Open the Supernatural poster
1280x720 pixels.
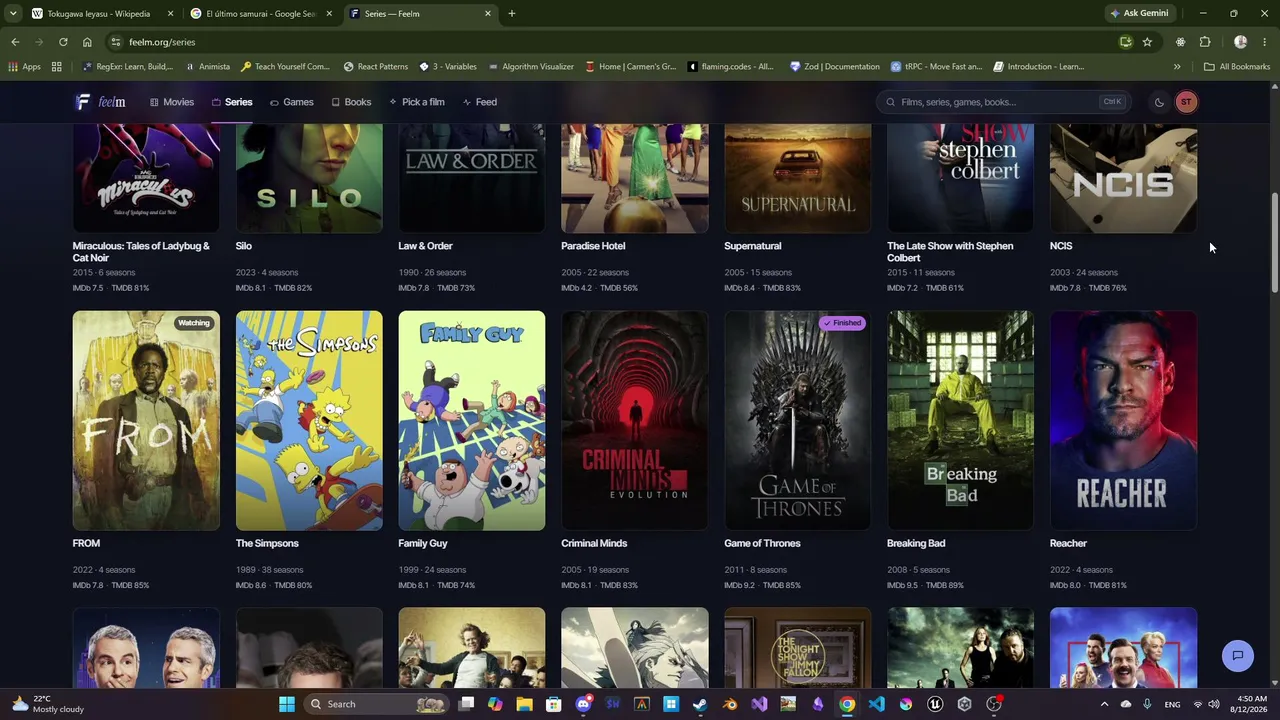798,178
